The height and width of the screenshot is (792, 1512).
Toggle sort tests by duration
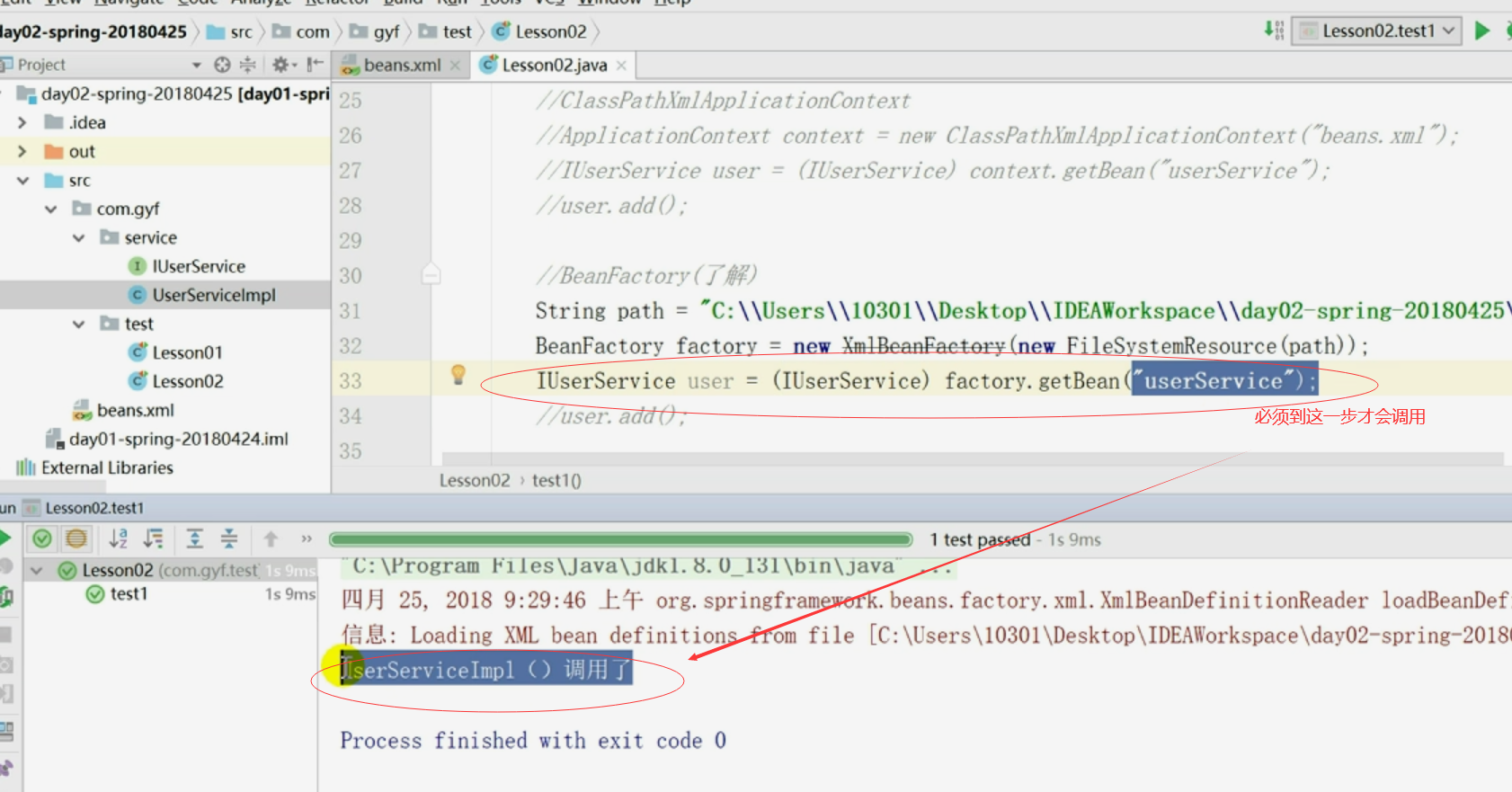coord(154,538)
